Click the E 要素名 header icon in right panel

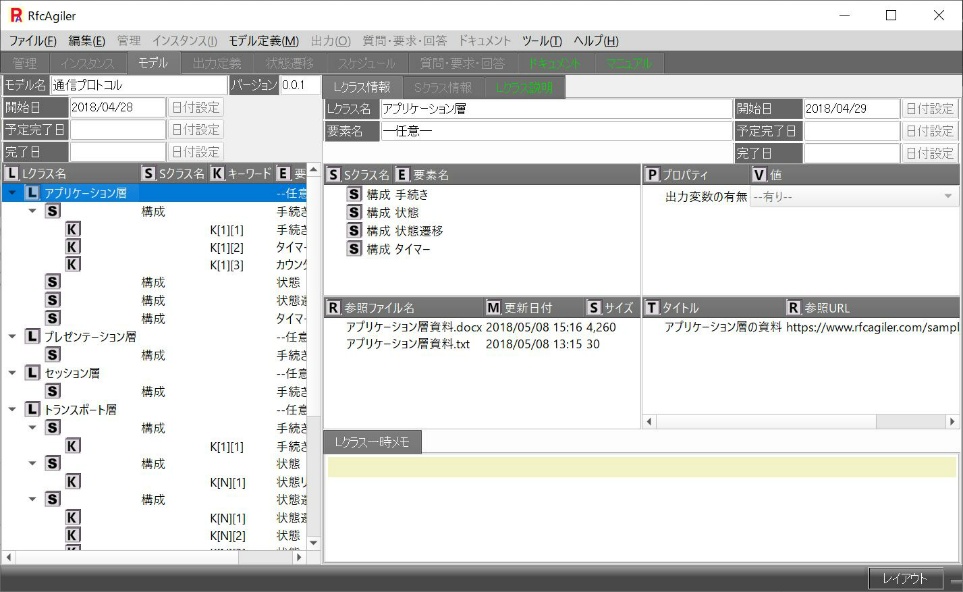click(x=402, y=175)
